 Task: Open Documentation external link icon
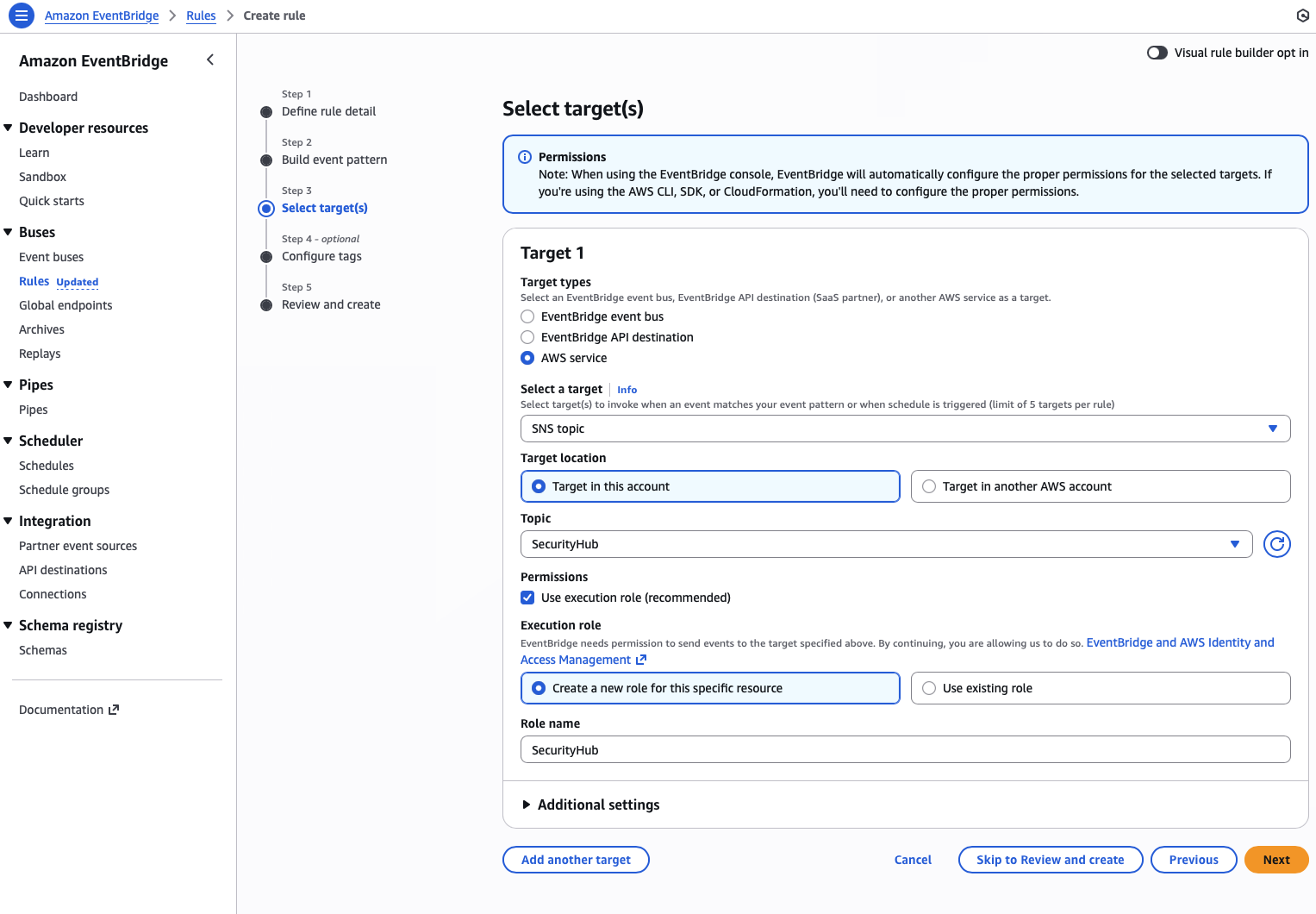pyautogui.click(x=114, y=710)
